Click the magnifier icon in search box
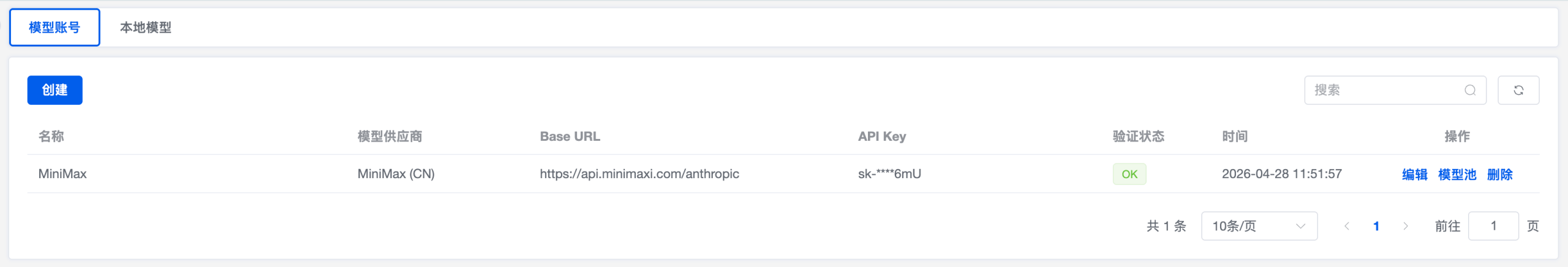1568x267 pixels. (1470, 91)
